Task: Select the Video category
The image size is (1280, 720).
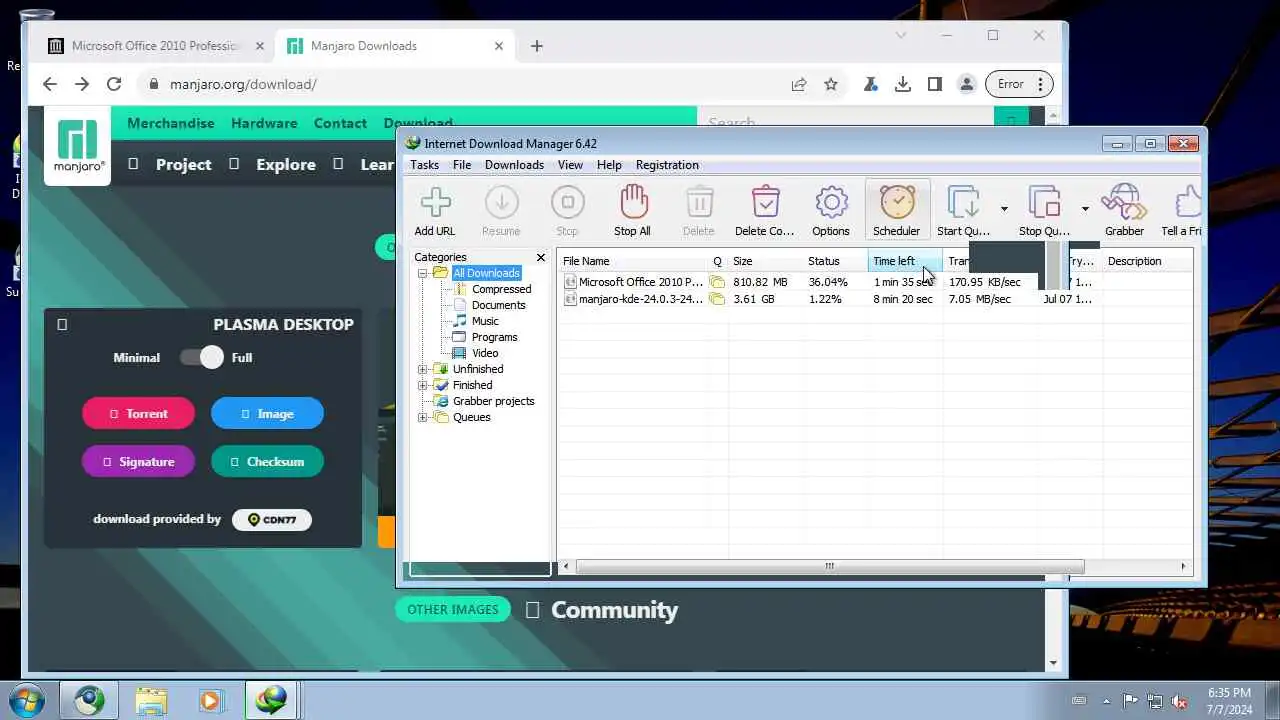Action: pos(485,353)
